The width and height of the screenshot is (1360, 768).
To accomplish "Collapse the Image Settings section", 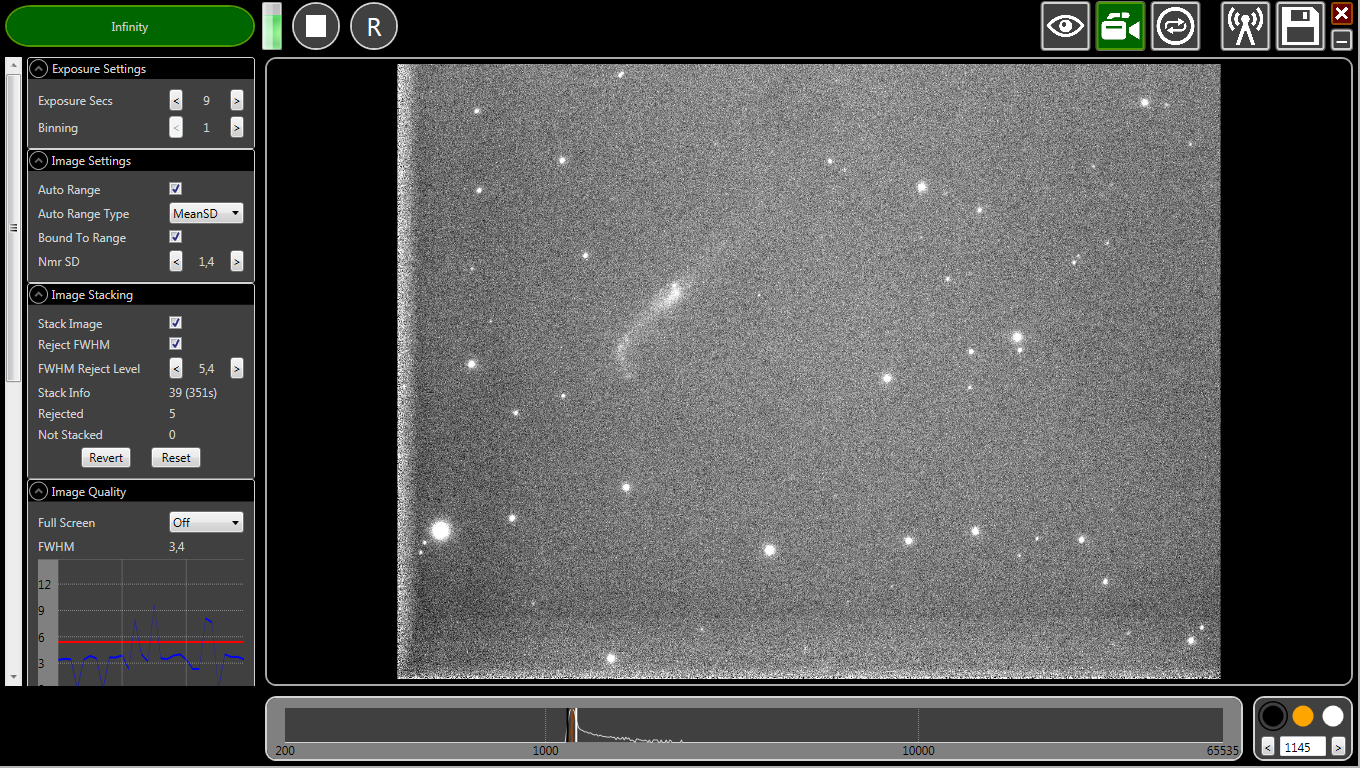I will point(39,161).
